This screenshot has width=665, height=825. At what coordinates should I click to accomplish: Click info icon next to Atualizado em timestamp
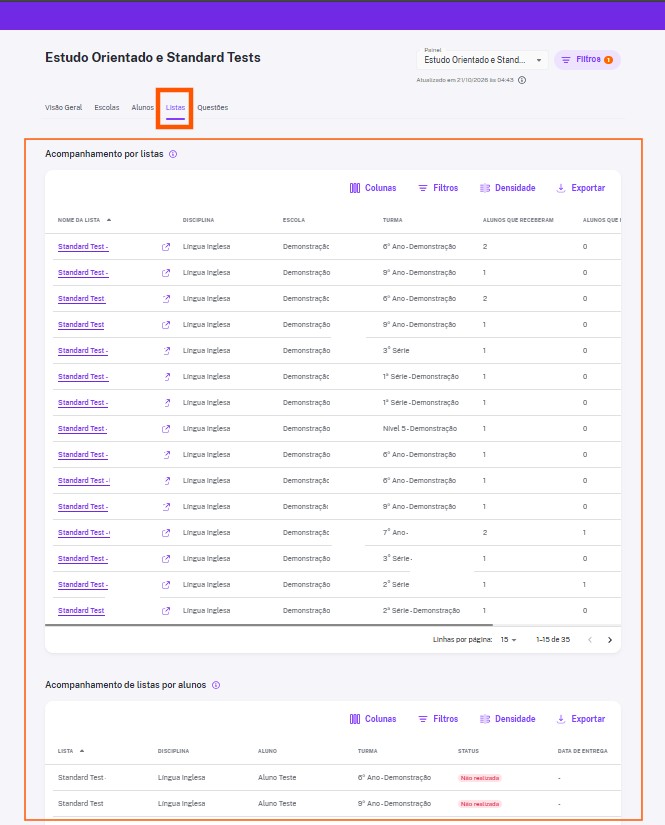[x=522, y=80]
